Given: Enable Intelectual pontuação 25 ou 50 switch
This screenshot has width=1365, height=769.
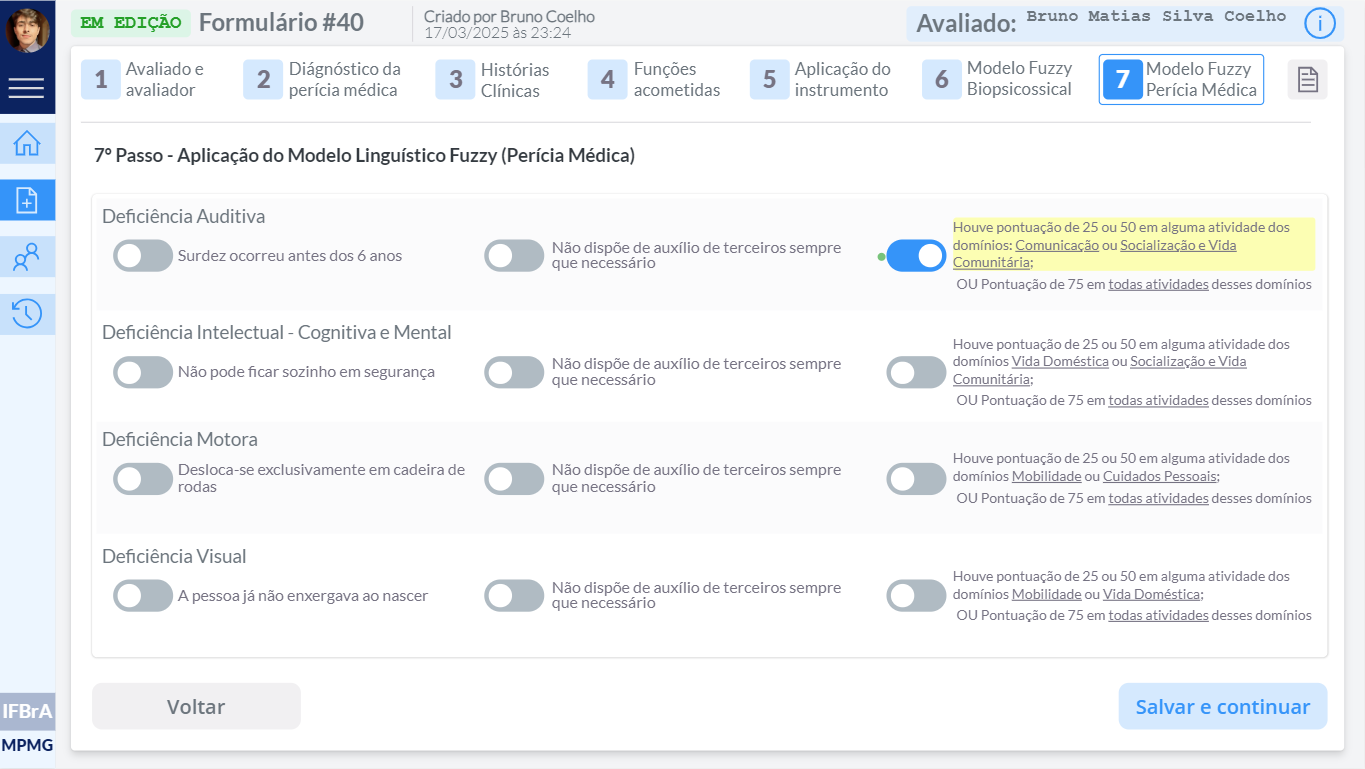Looking at the screenshot, I should point(916,373).
